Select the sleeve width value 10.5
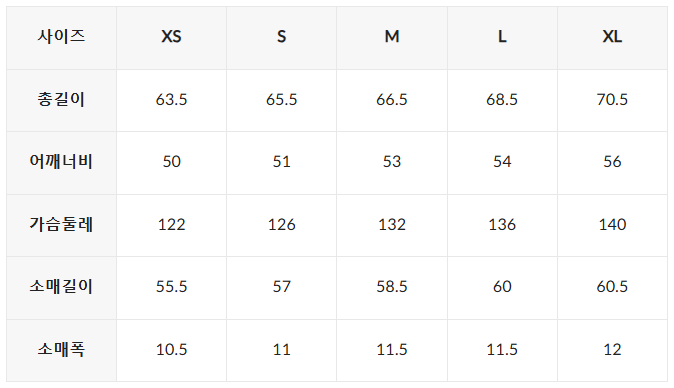The width and height of the screenshot is (674, 388). (172, 350)
